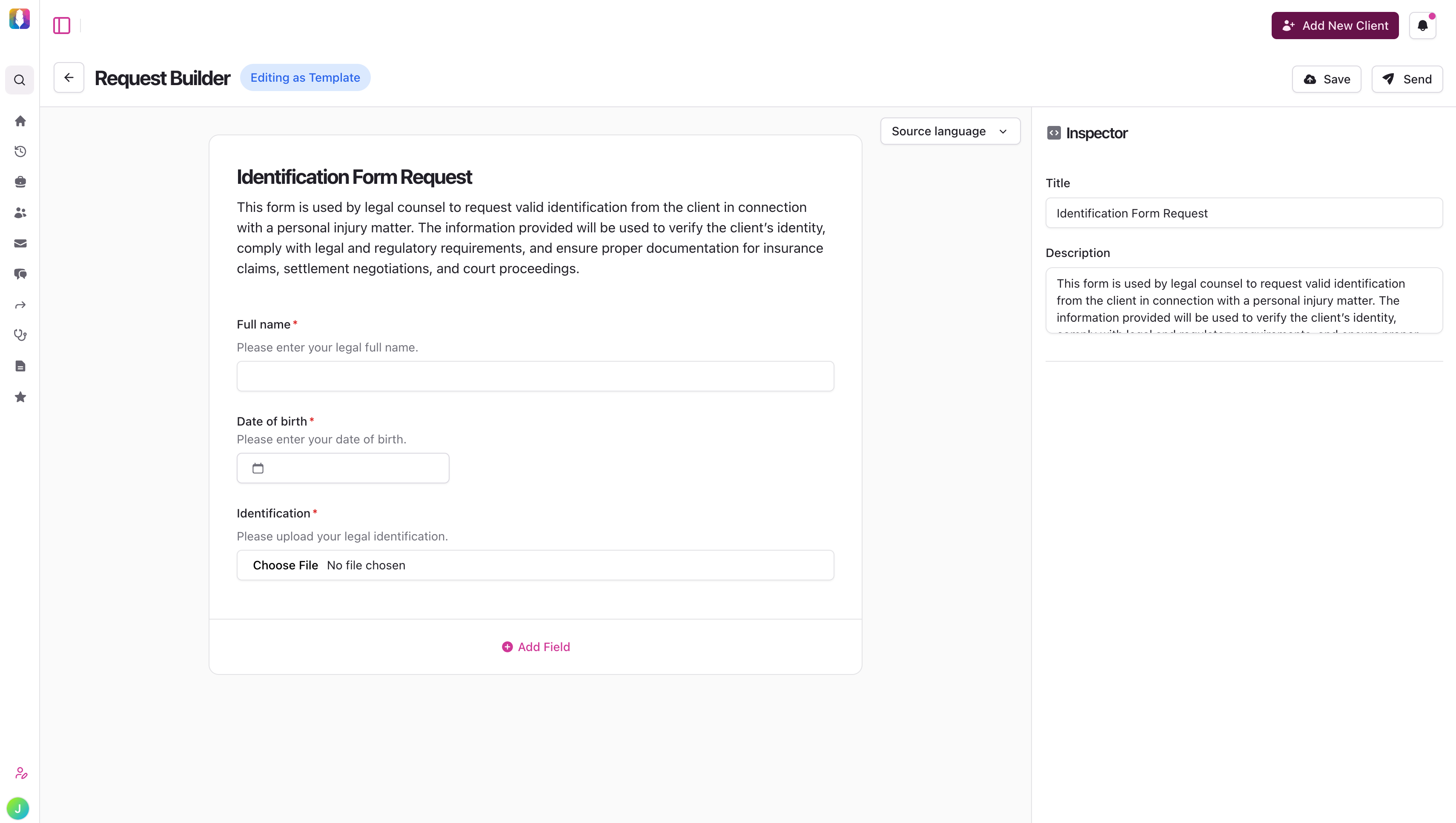Screen dimensions: 1456x823
Task: Edit the Title field in the Inspector
Action: [x=1244, y=213]
